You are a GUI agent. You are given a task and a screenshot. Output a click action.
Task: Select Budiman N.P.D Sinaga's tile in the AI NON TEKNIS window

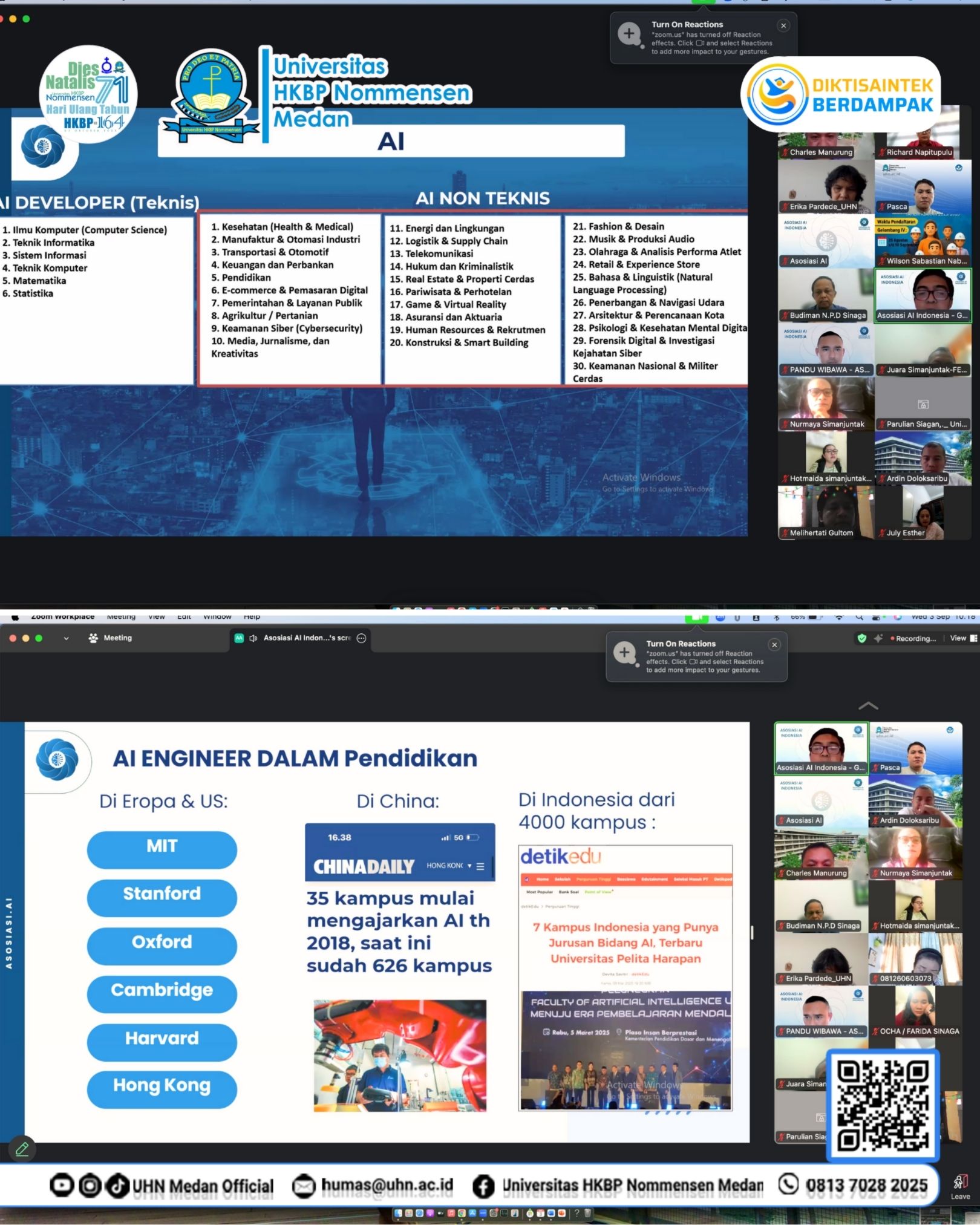[x=826, y=295]
